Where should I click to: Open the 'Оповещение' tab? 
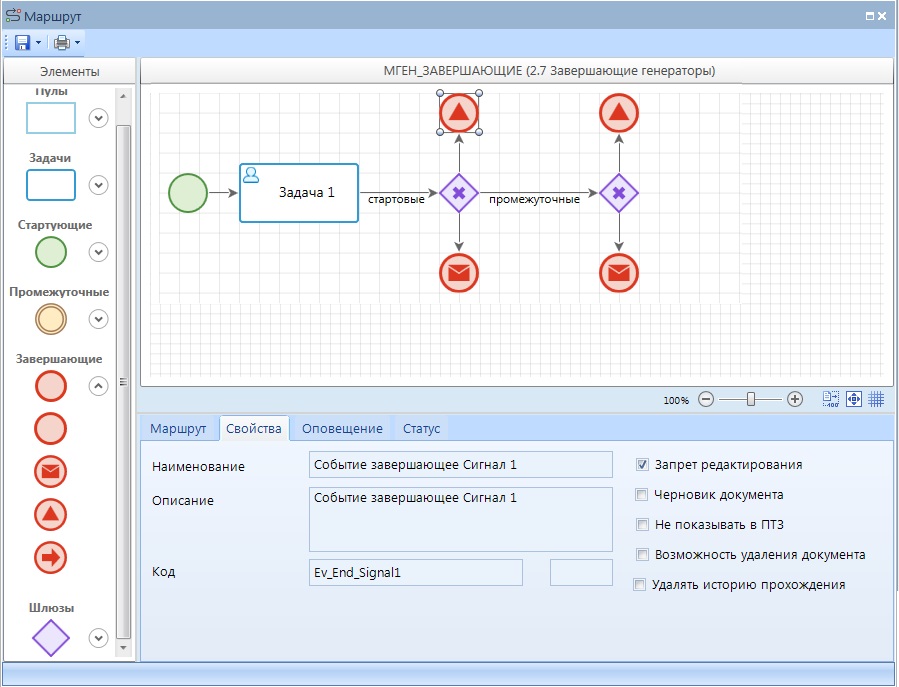(x=342, y=429)
